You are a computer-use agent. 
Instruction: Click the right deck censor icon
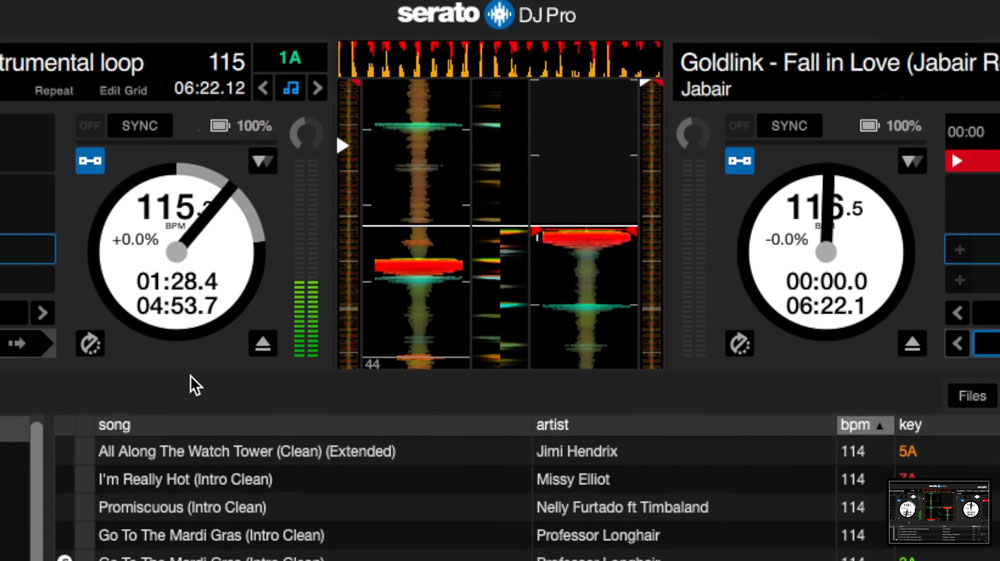(740, 344)
